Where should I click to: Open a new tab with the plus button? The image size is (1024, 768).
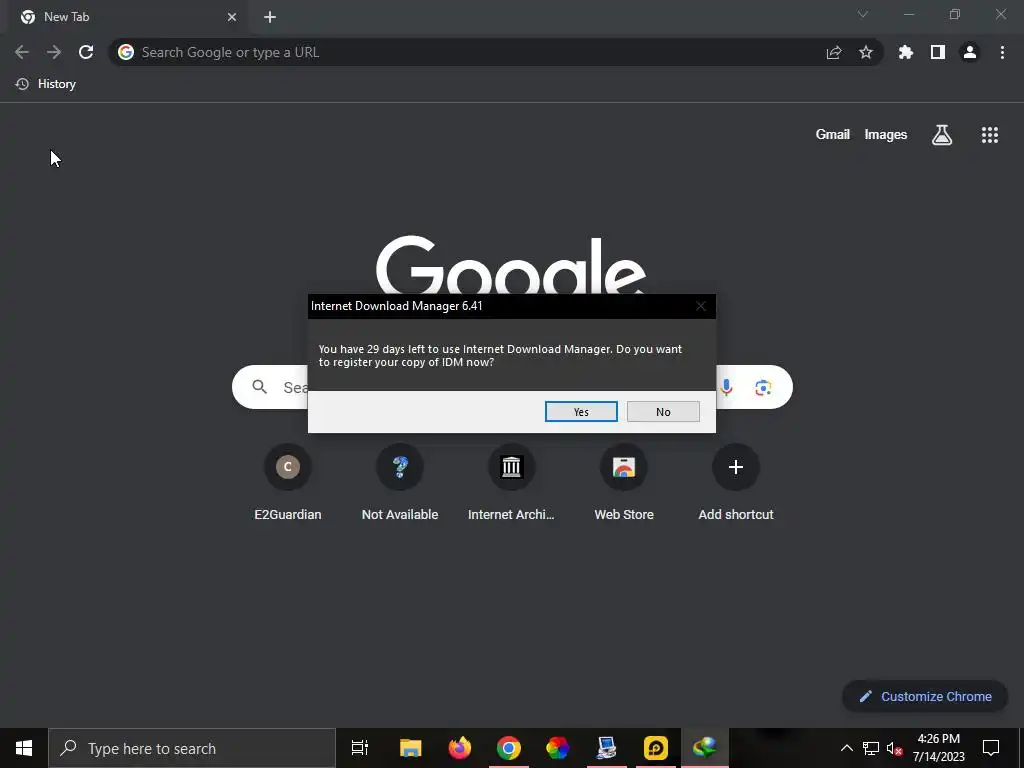(x=270, y=17)
